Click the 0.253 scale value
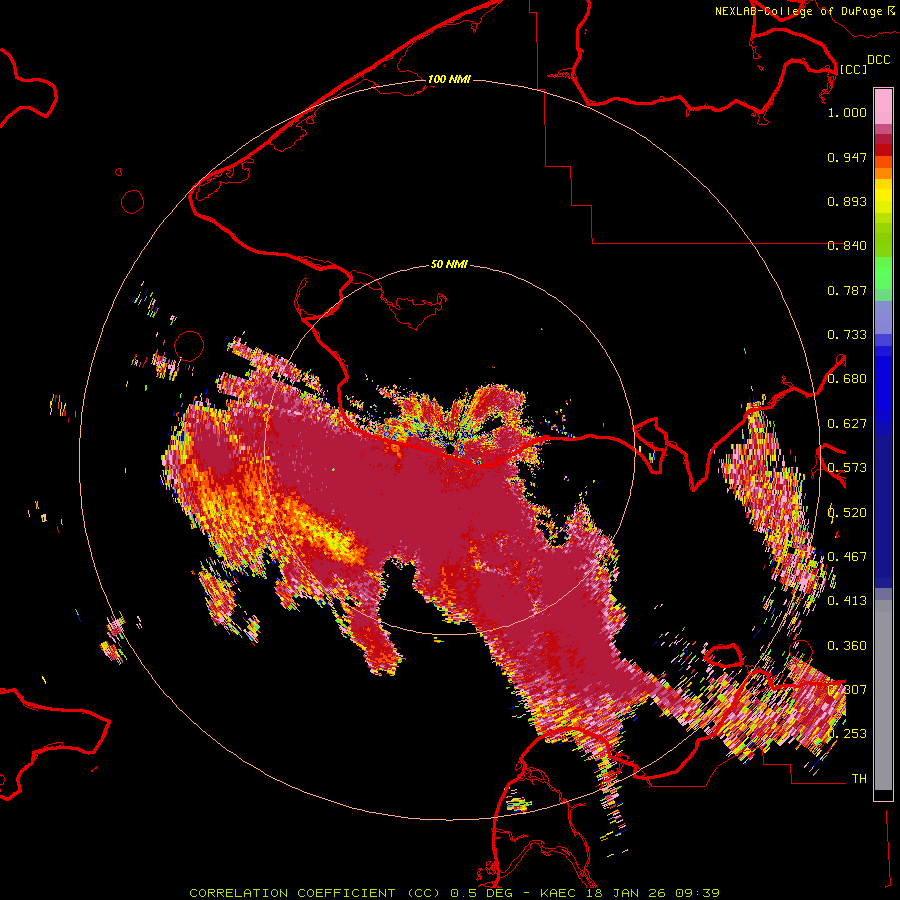Viewport: 900px width, 900px height. click(847, 734)
